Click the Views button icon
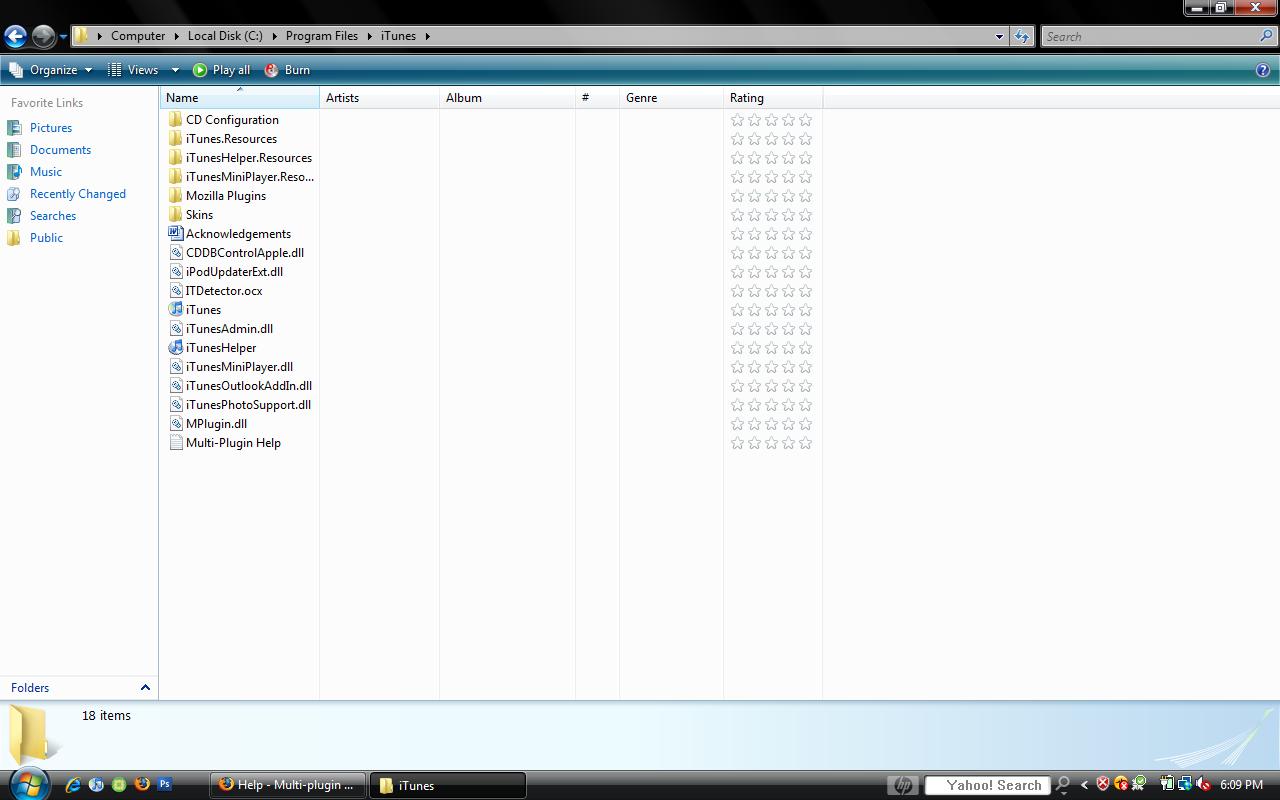Screen dimensions: 1280x800 (115, 70)
